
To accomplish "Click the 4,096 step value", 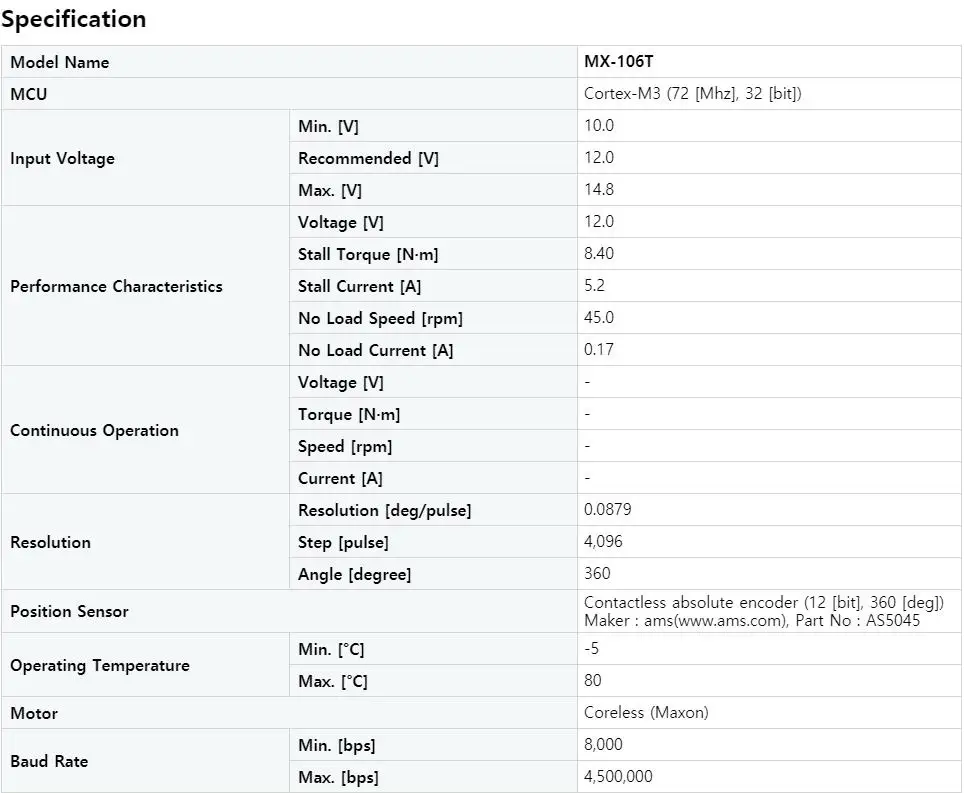I will tap(603, 542).
